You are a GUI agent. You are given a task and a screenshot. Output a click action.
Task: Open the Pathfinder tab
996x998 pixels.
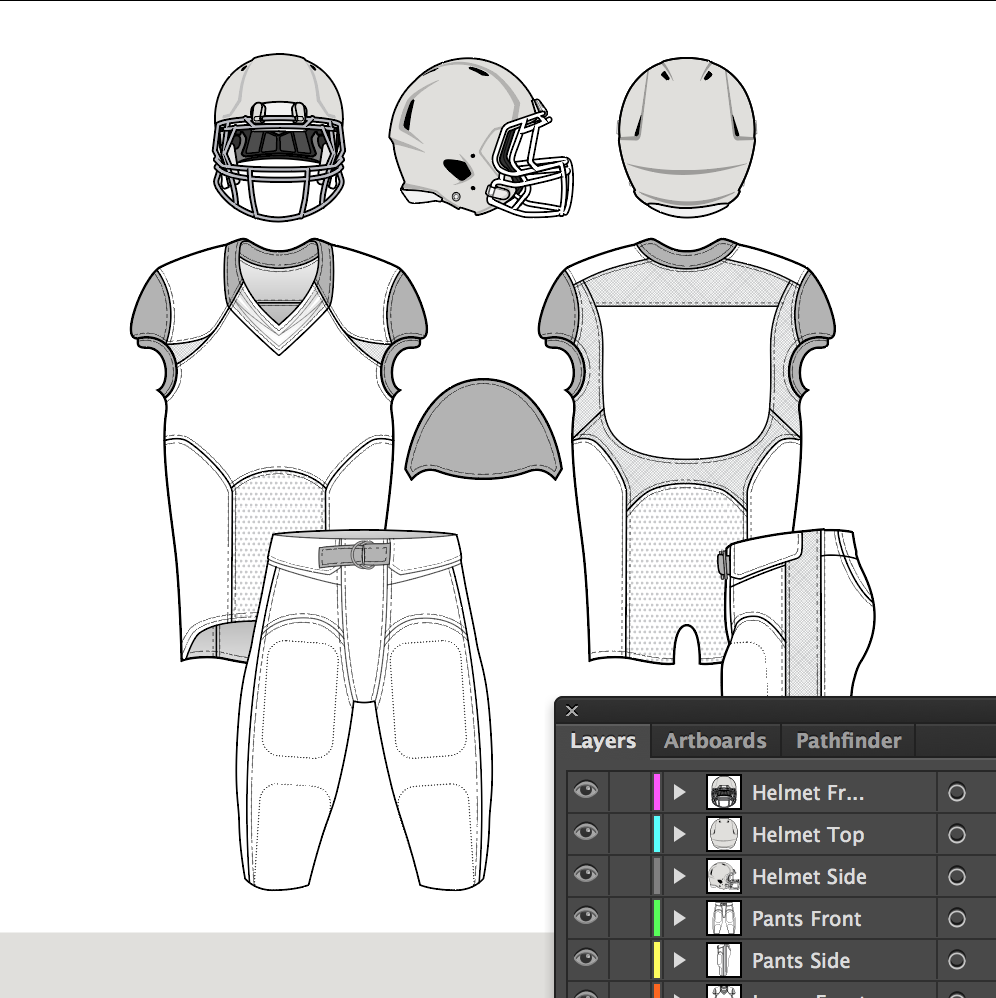848,740
